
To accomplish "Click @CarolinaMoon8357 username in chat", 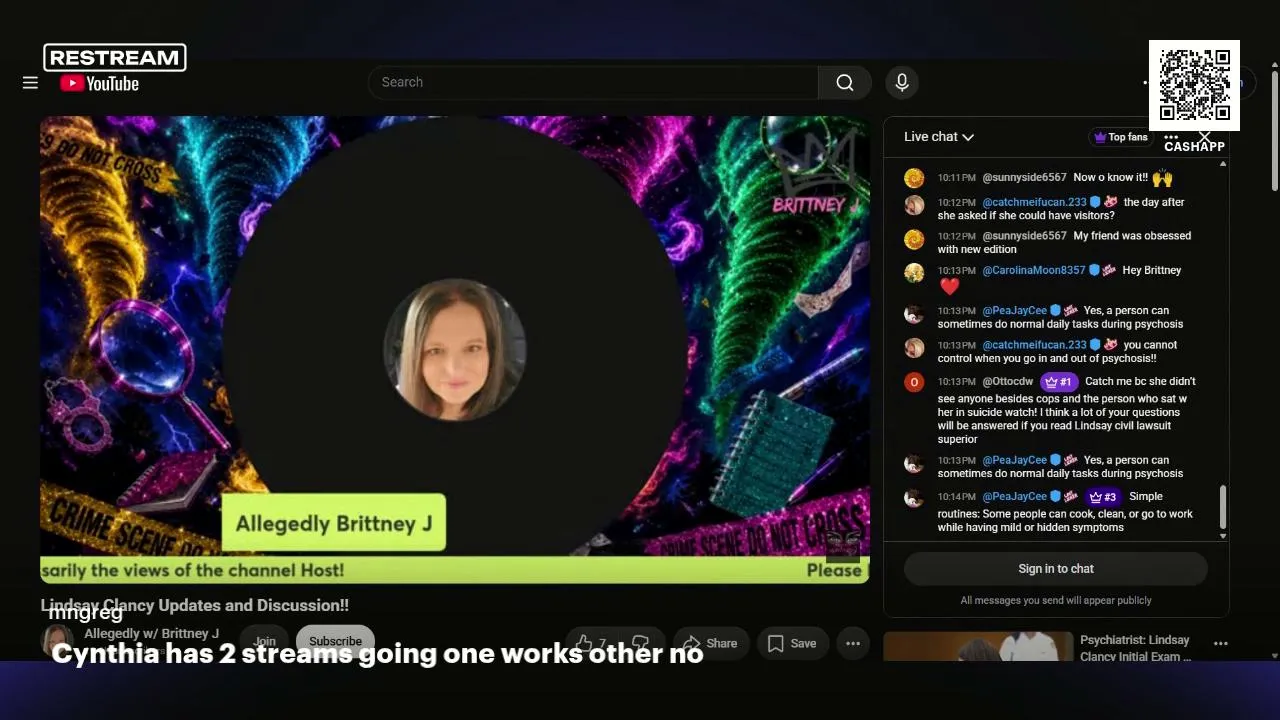I will click(x=1033, y=270).
